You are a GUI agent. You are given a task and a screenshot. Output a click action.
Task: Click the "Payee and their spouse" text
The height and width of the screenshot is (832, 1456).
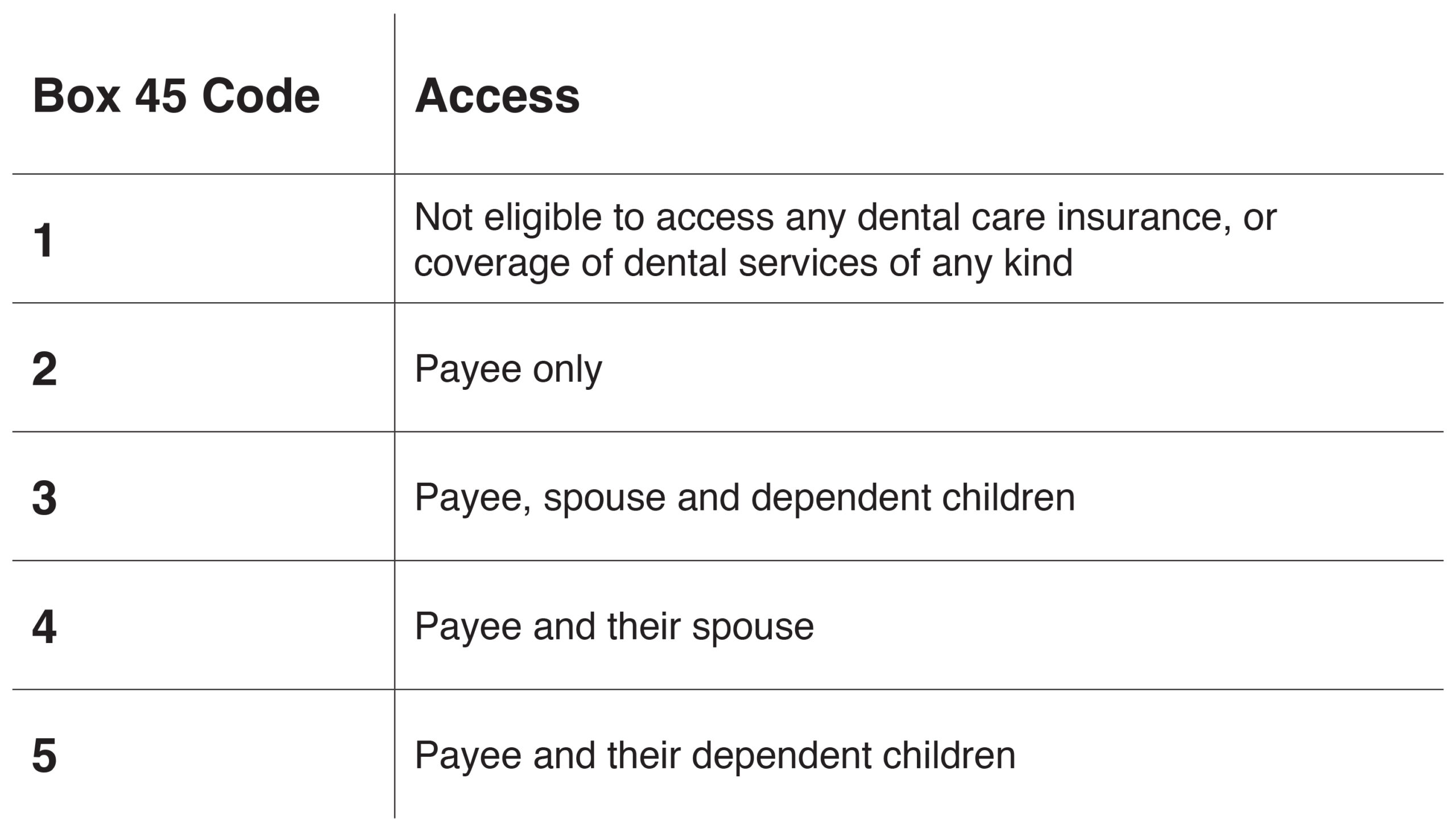pos(614,627)
